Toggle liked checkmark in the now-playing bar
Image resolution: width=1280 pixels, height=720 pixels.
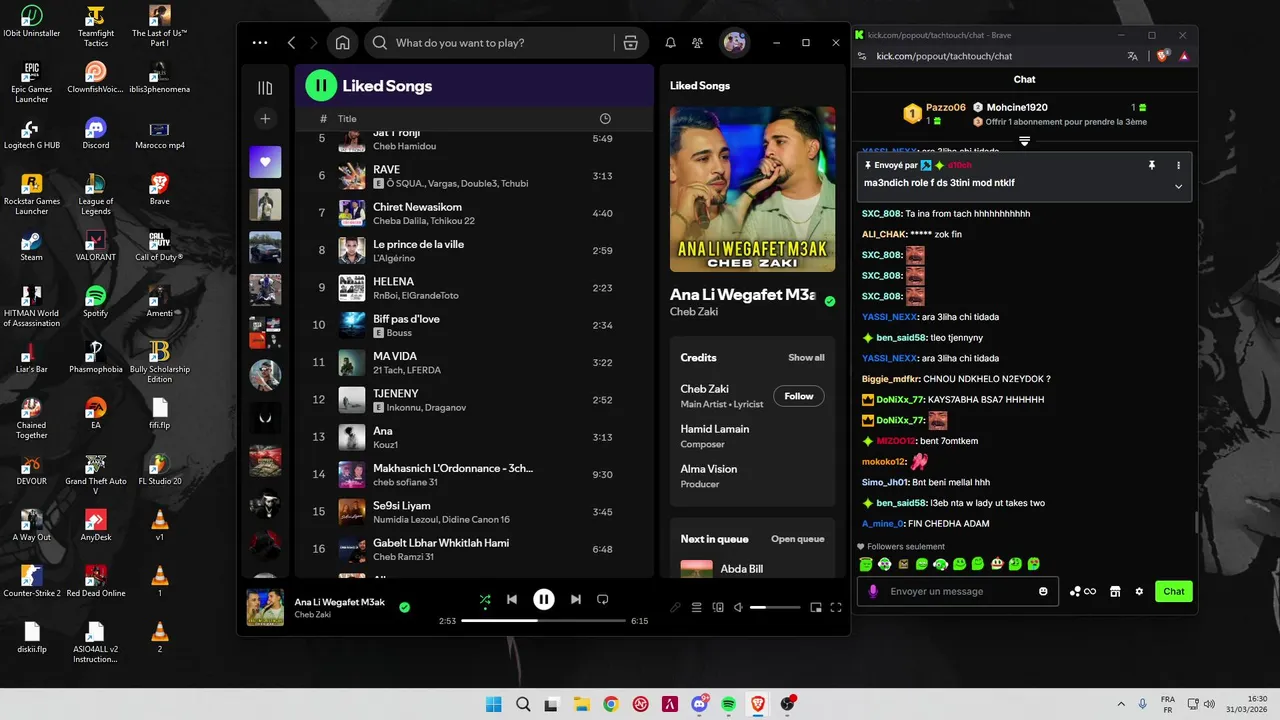pos(405,607)
